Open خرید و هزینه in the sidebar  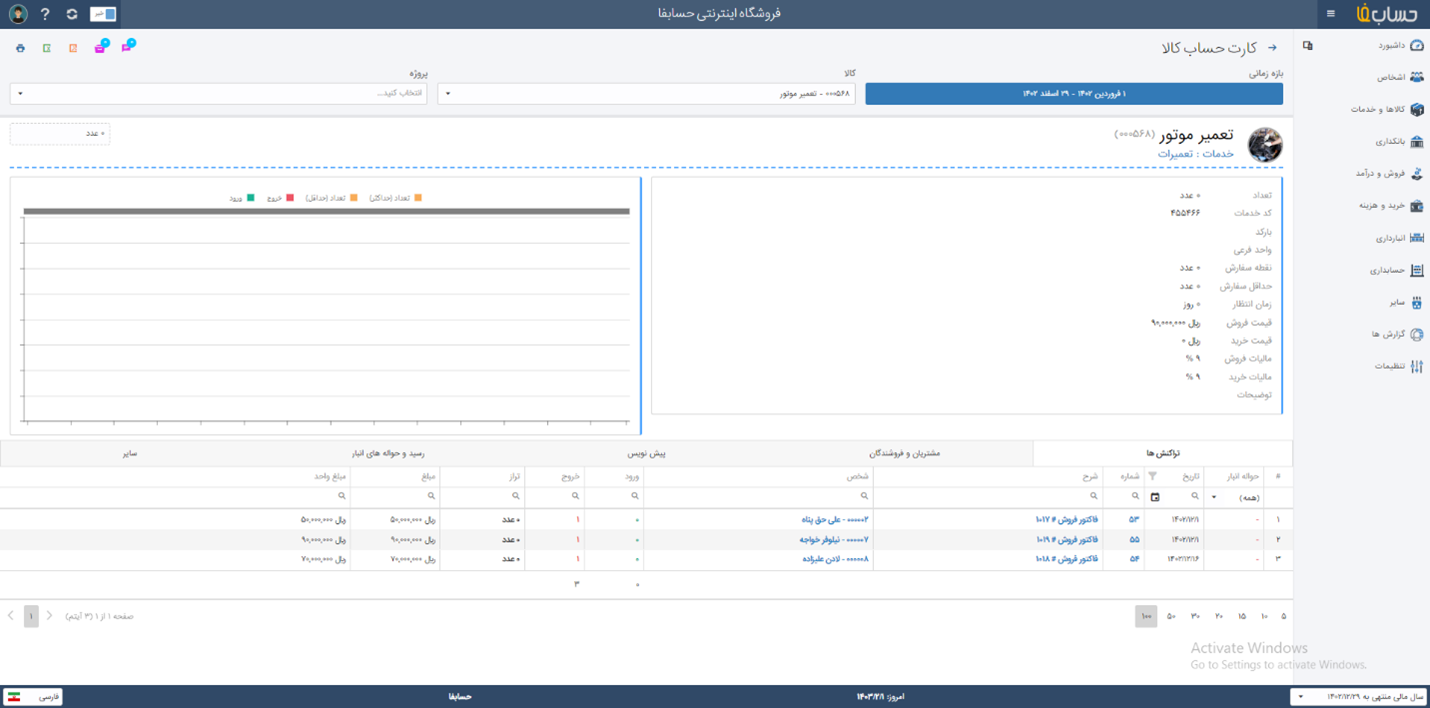coord(1391,205)
